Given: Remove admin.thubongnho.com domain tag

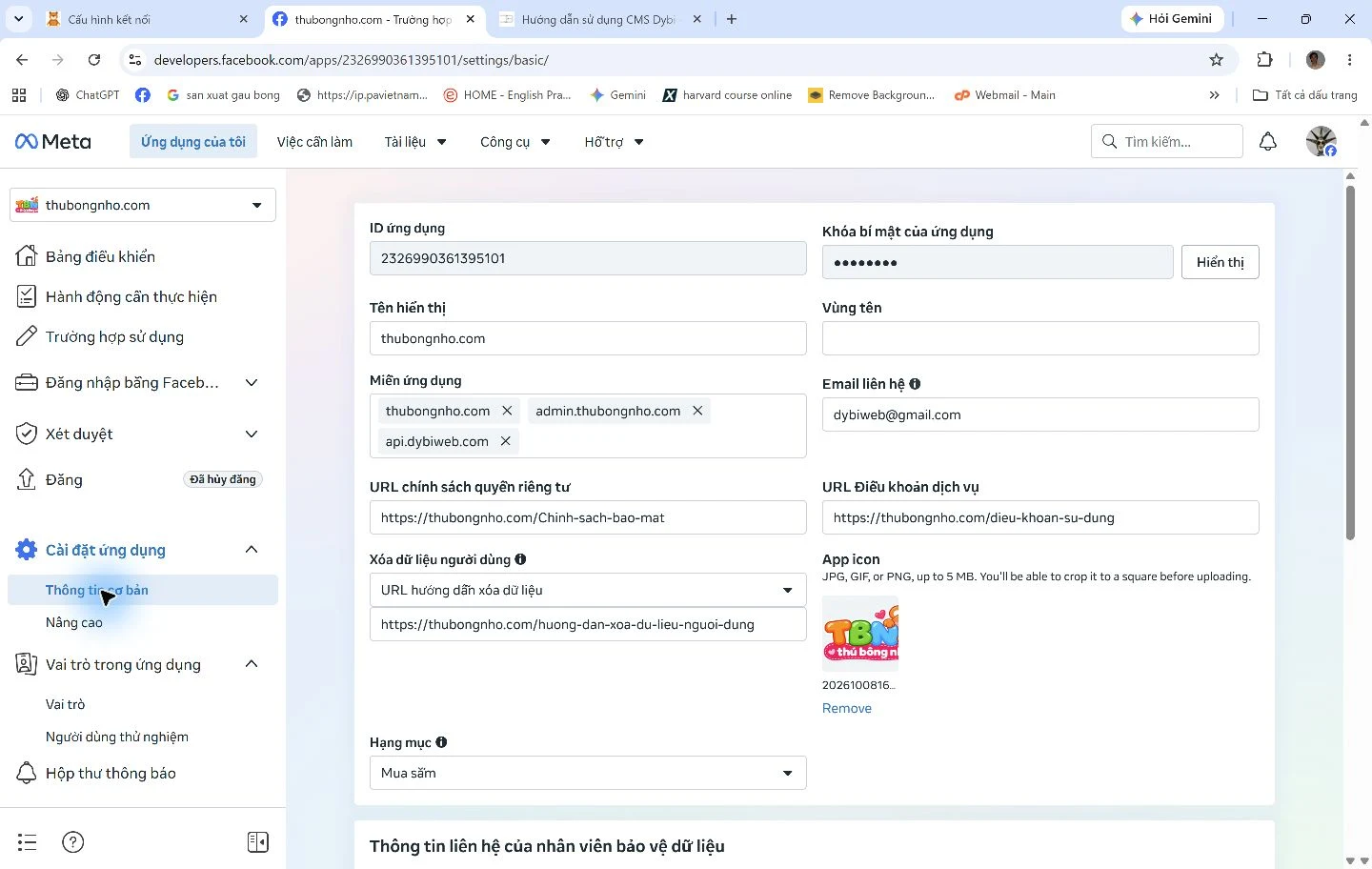Looking at the screenshot, I should pyautogui.click(x=697, y=411).
